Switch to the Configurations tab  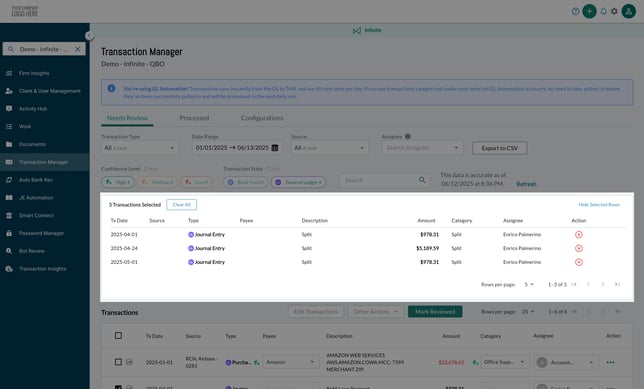tap(262, 118)
